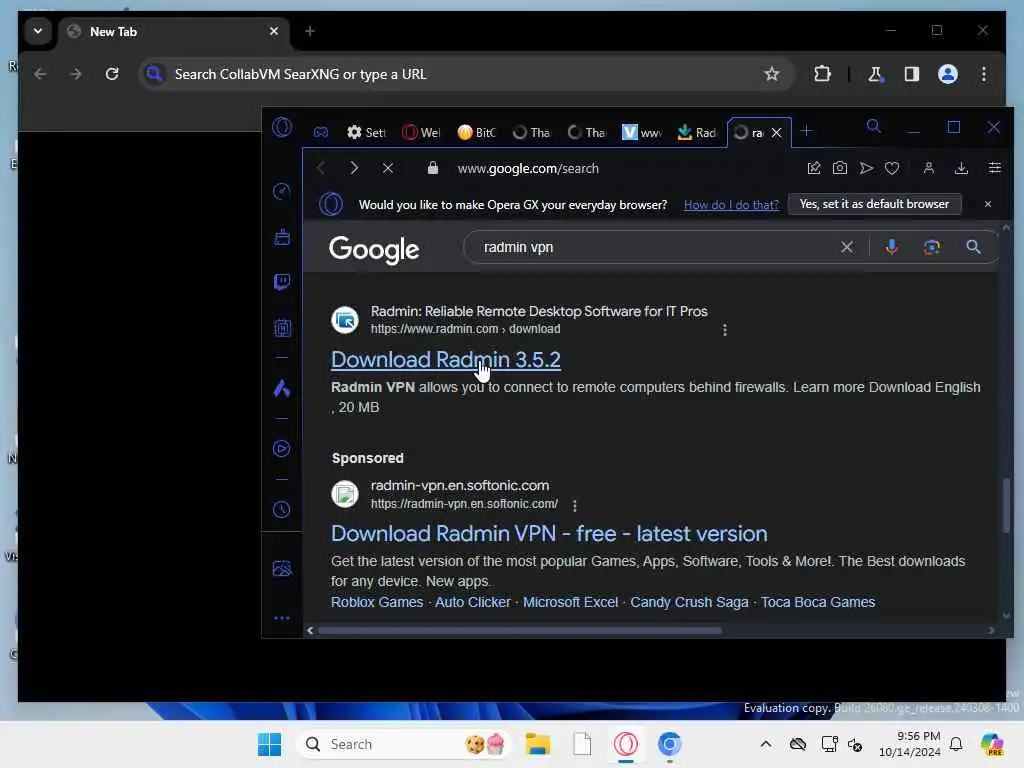Viewport: 1024px width, 768px height.
Task: Click Opera tab search magnifier icon
Action: click(x=874, y=127)
